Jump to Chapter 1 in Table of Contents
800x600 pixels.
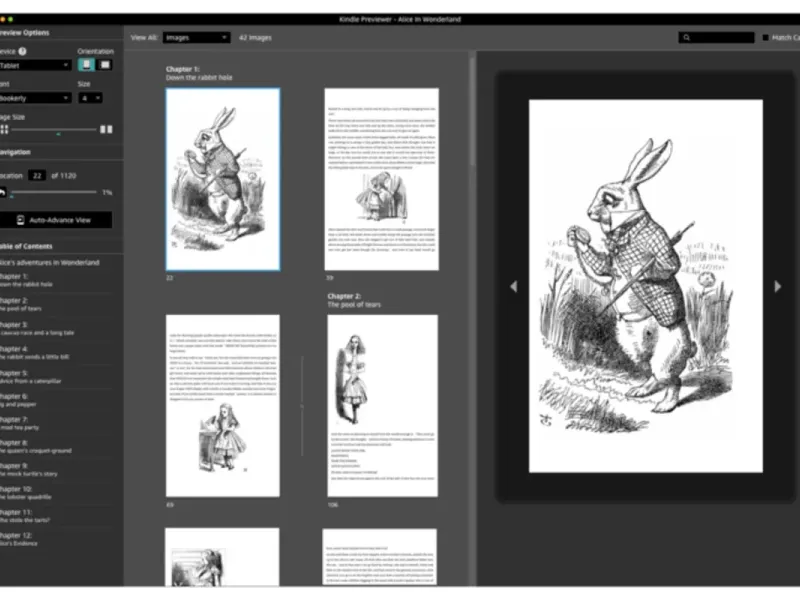coord(27,280)
